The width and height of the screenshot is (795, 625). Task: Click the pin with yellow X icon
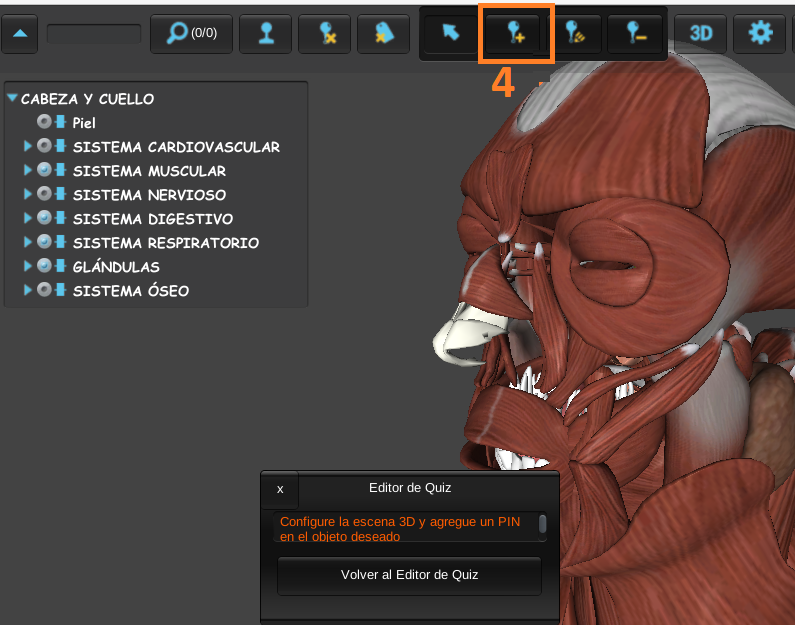[x=324, y=34]
